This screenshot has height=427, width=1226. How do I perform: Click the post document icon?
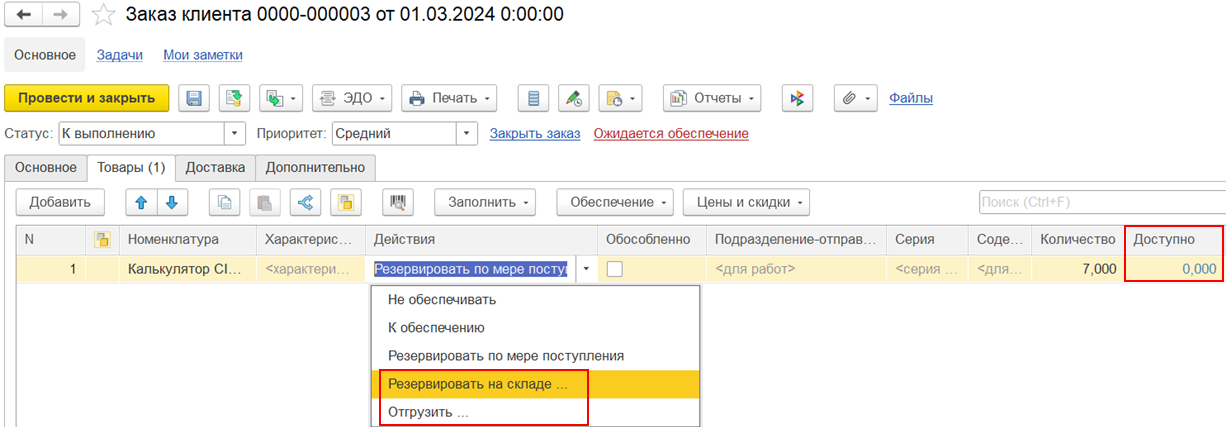(234, 98)
